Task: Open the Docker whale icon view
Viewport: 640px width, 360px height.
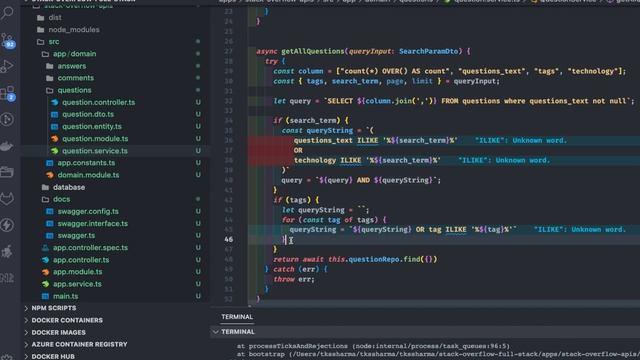Action: 7,146
